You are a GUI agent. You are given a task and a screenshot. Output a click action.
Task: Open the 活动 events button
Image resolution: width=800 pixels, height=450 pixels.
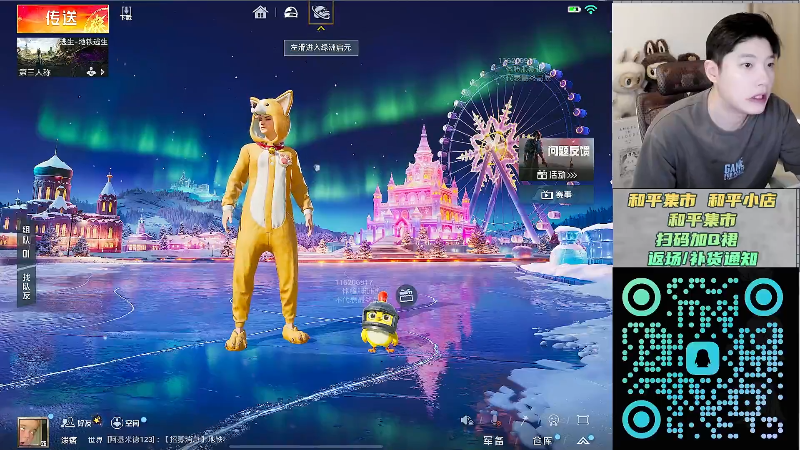click(x=557, y=174)
